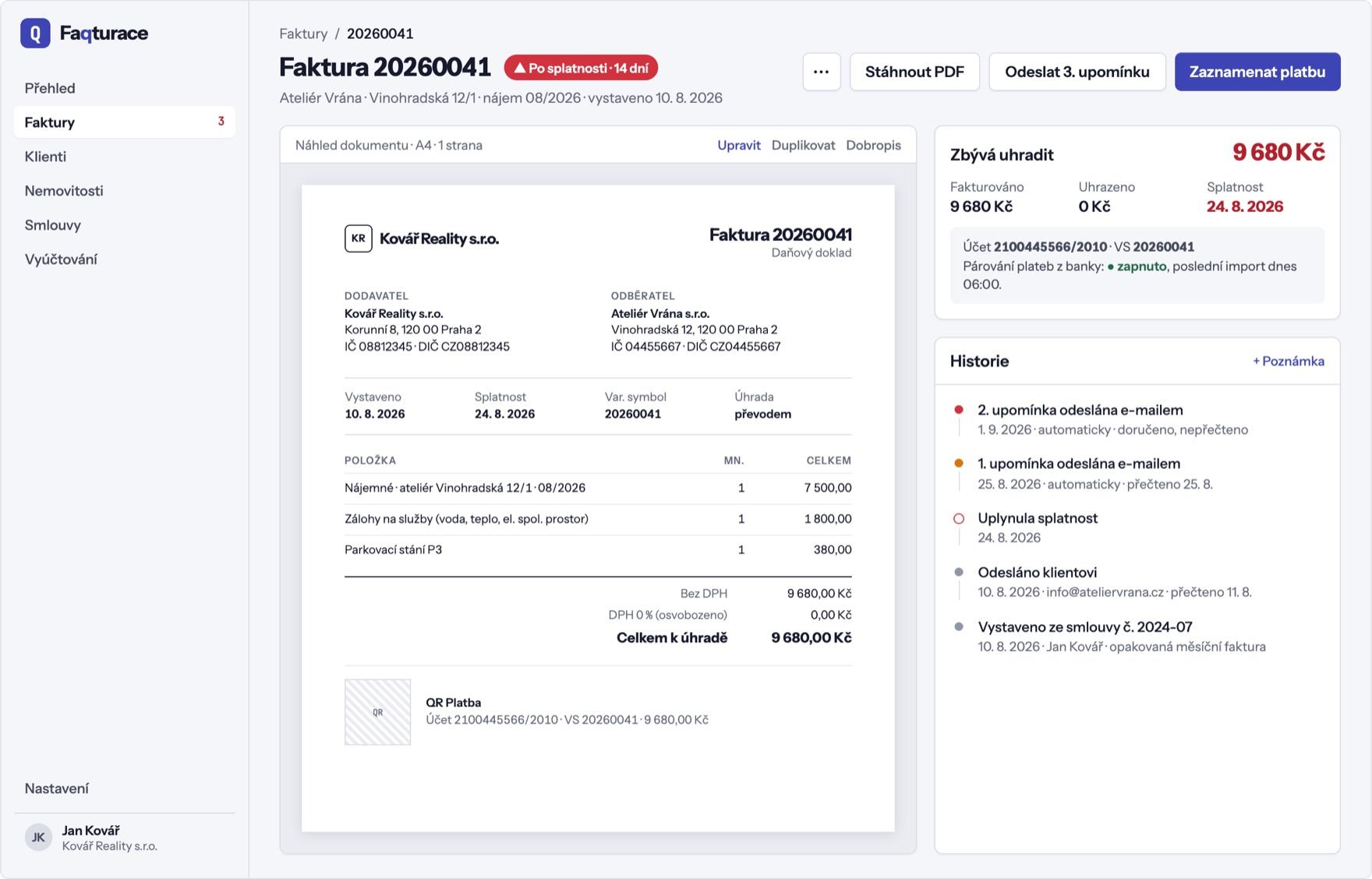Duplicate the invoice with Duplikovat
This screenshot has height=879, width=1372.
coord(803,145)
